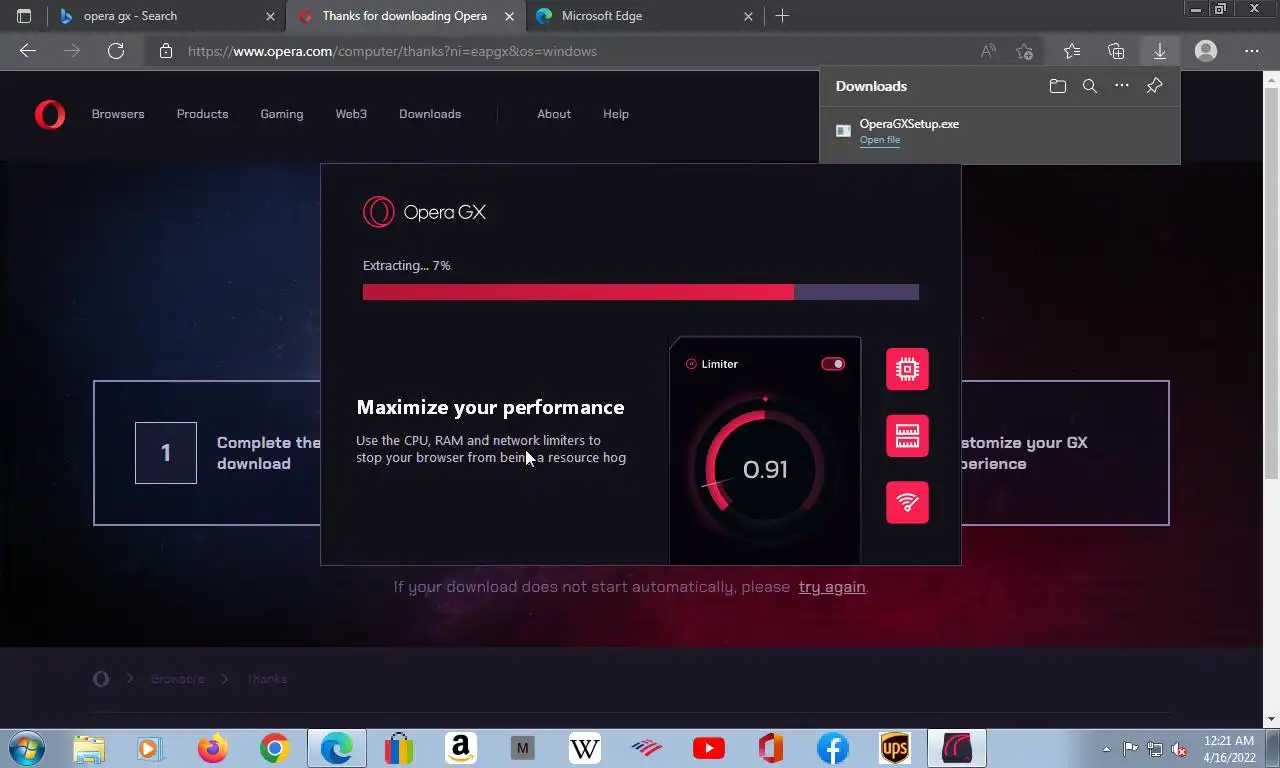
Task: Toggle the Limiter switch off
Action: (833, 364)
